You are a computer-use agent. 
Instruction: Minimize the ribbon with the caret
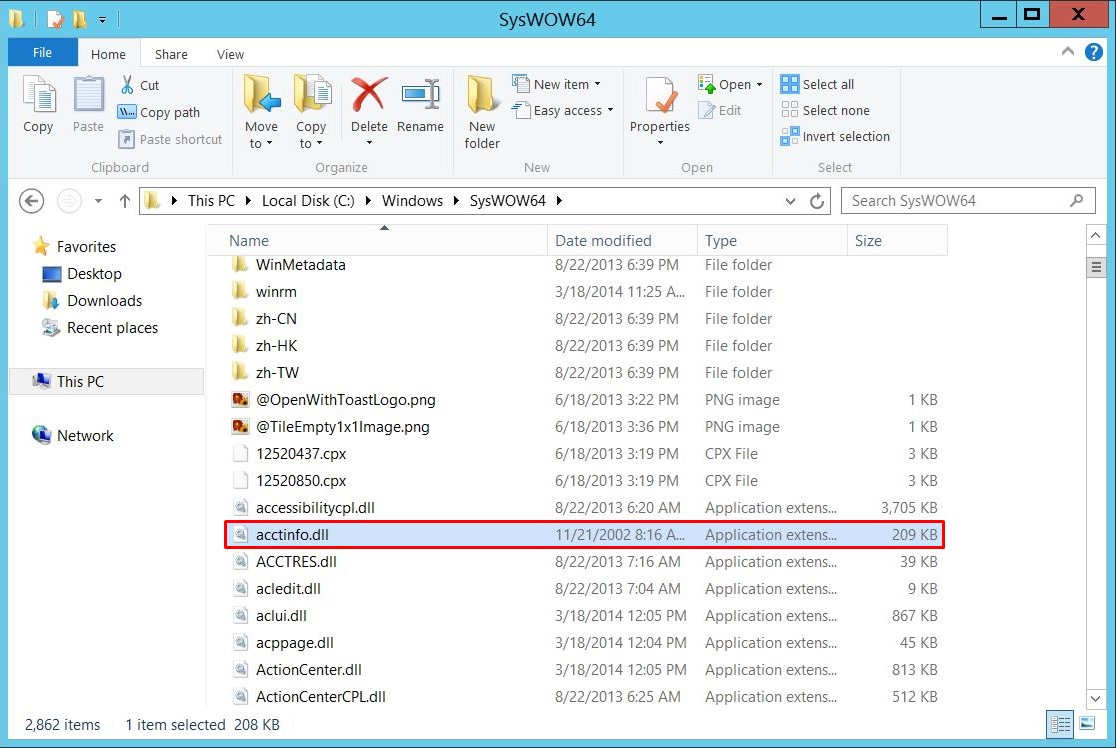[x=1068, y=51]
